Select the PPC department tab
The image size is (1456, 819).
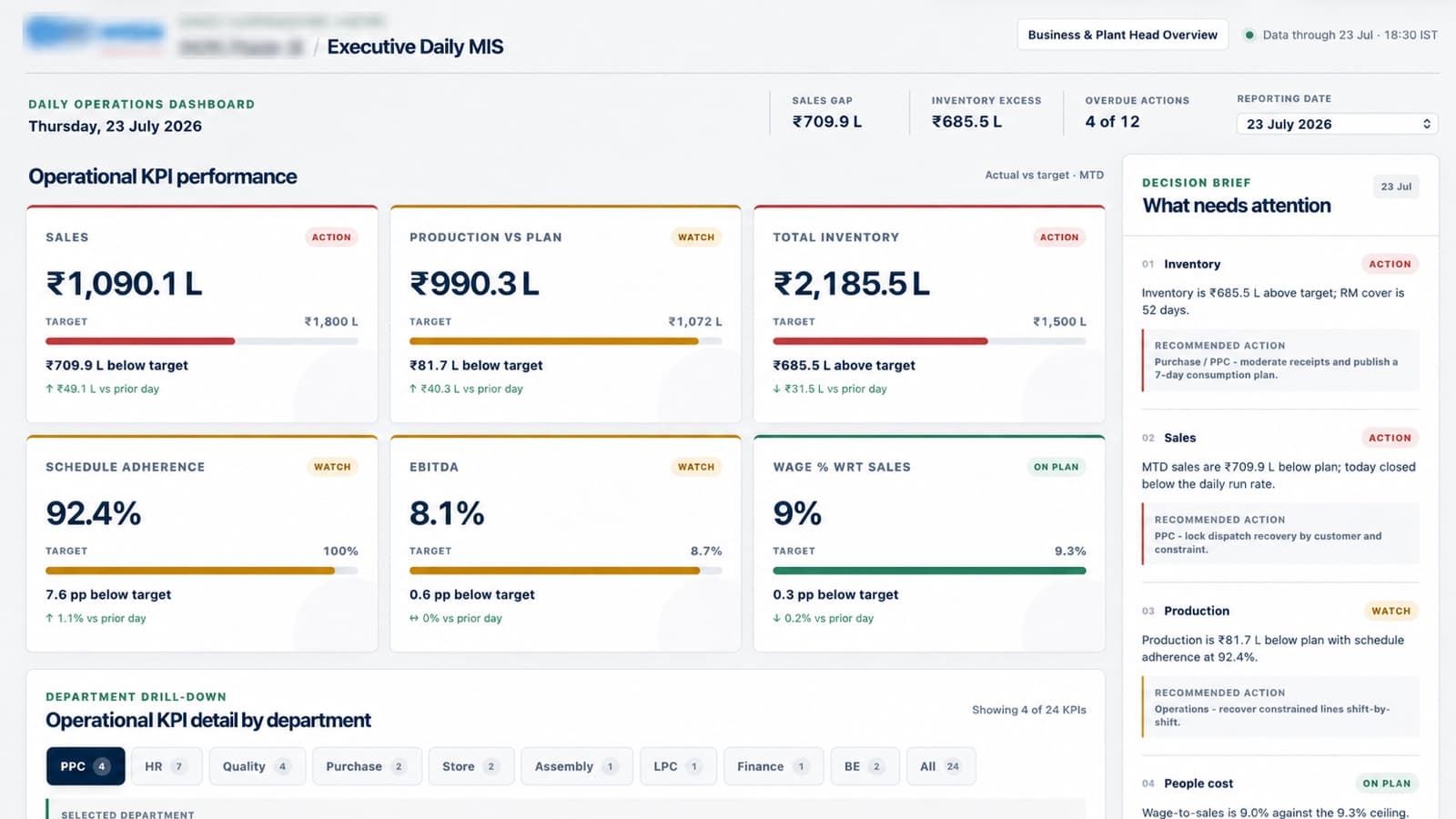pos(86,766)
